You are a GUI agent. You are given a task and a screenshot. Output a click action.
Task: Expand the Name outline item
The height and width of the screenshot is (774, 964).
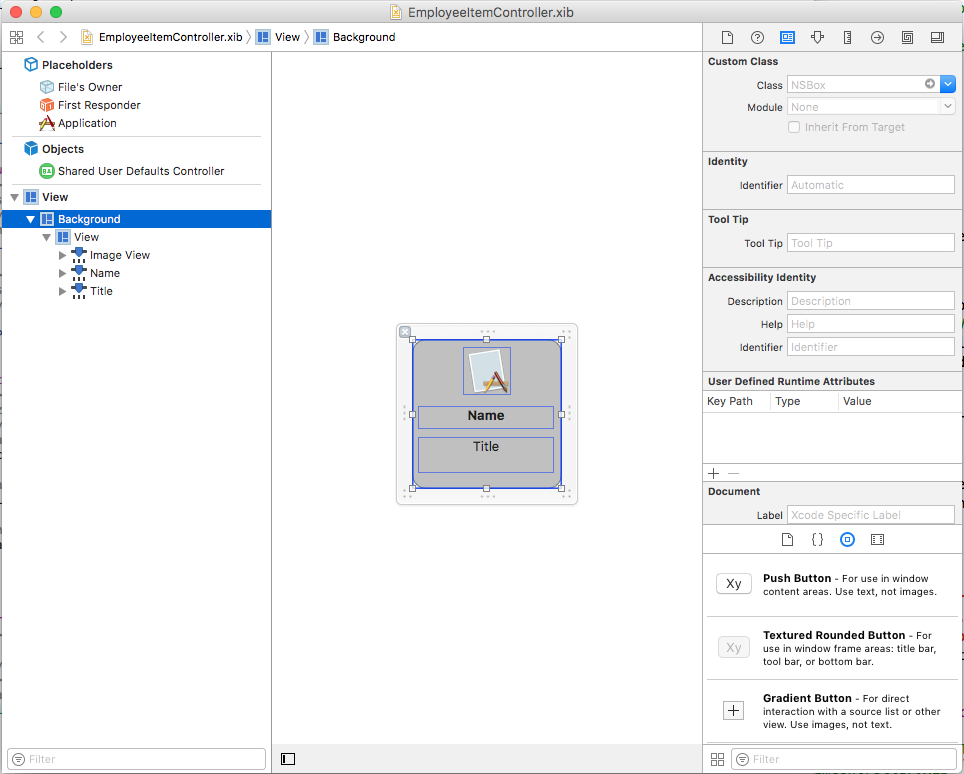62,273
